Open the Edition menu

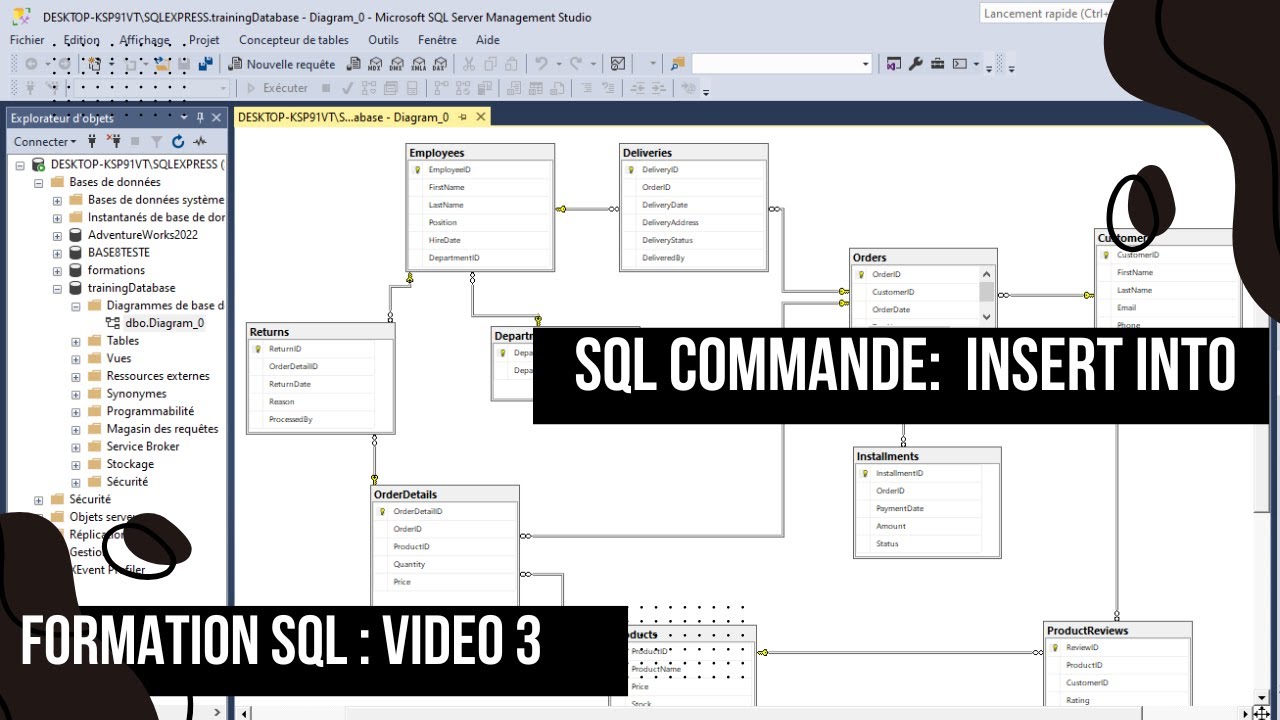[x=81, y=40]
